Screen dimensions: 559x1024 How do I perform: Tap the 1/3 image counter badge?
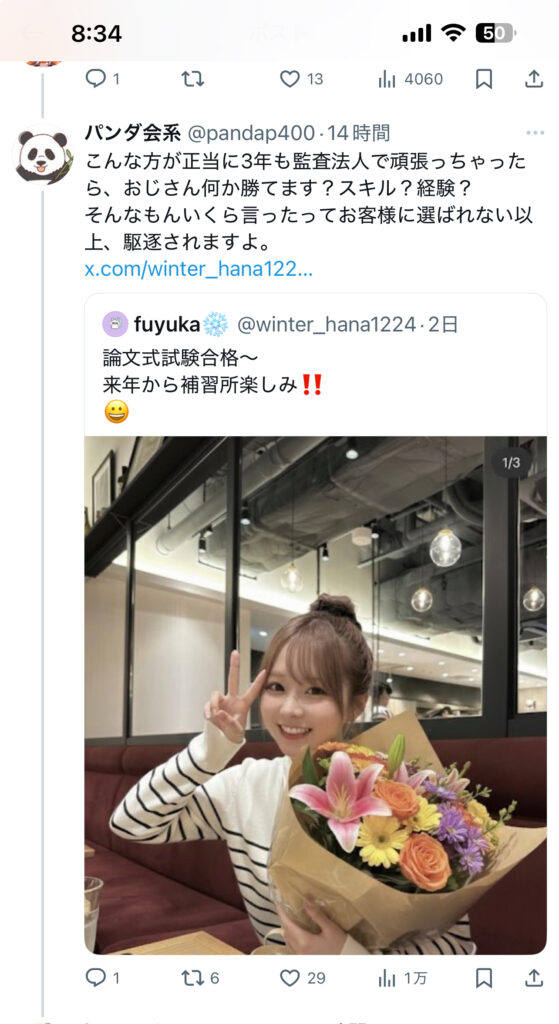pyautogui.click(x=511, y=463)
